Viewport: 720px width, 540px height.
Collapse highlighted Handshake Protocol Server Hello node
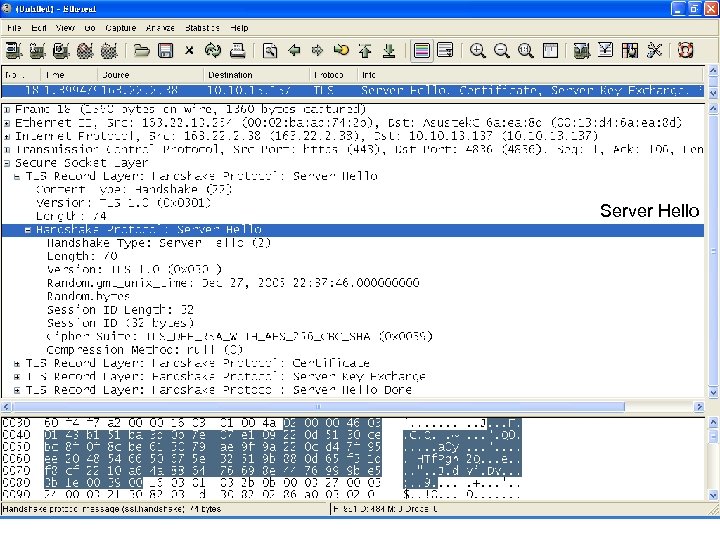coord(28,230)
